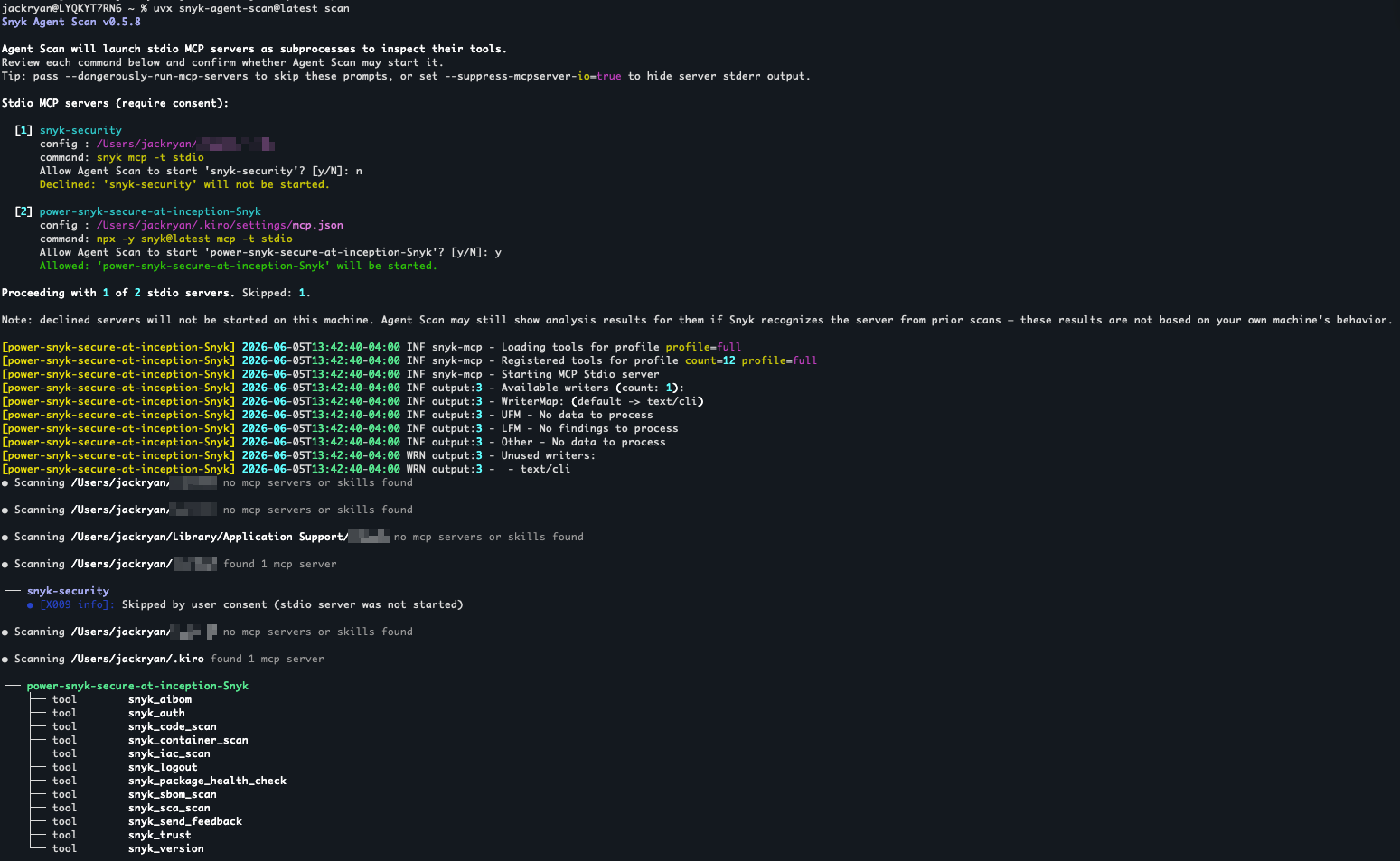Click the 'uvx snyk-agent-scan@latest scan' command
This screenshot has width=1400, height=861.
[x=251, y=8]
